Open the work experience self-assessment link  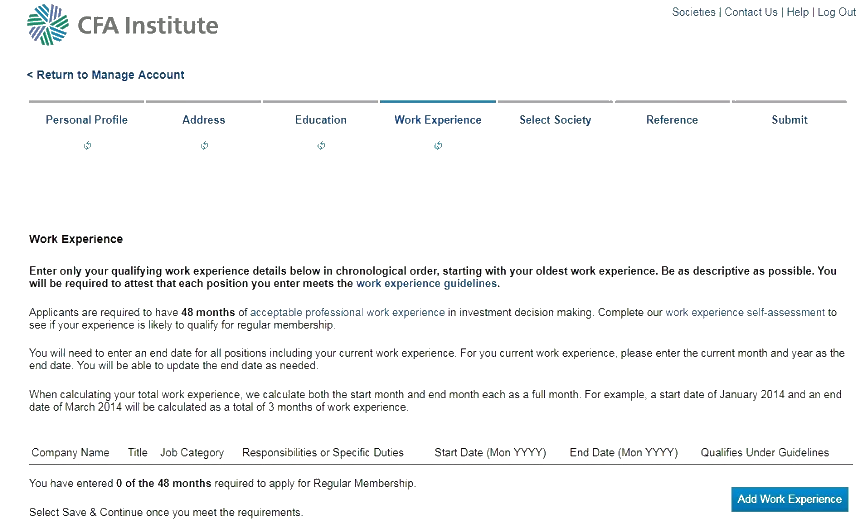tap(745, 313)
